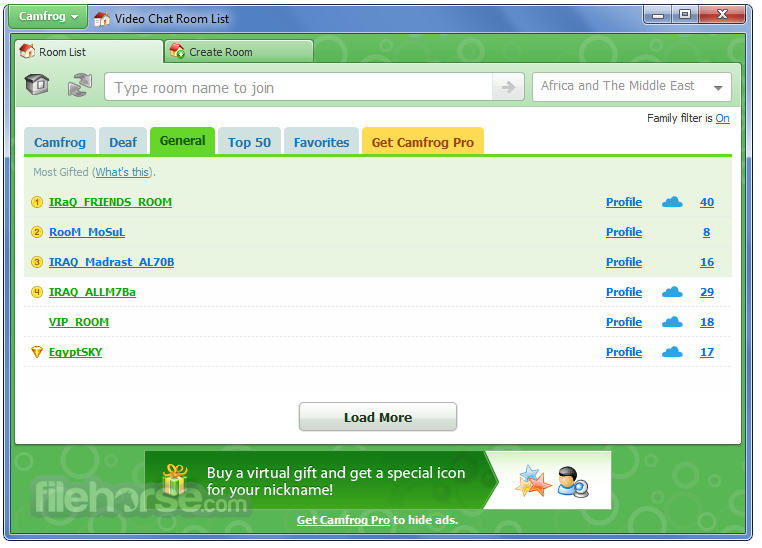Click user count 40 for IRaQ_FRIENDS_ROOM

(707, 202)
